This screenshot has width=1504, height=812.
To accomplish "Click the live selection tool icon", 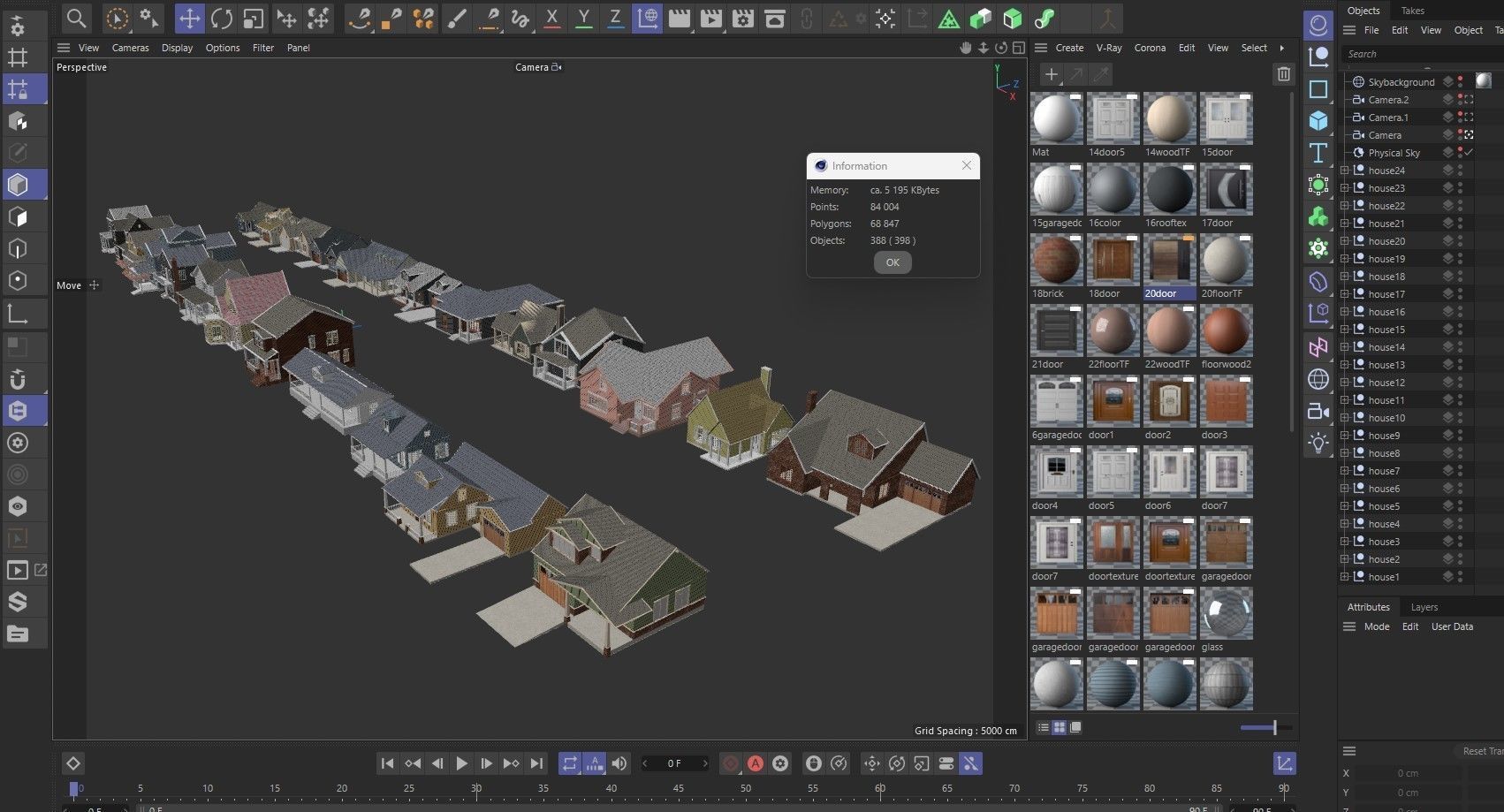I will 117,18.
